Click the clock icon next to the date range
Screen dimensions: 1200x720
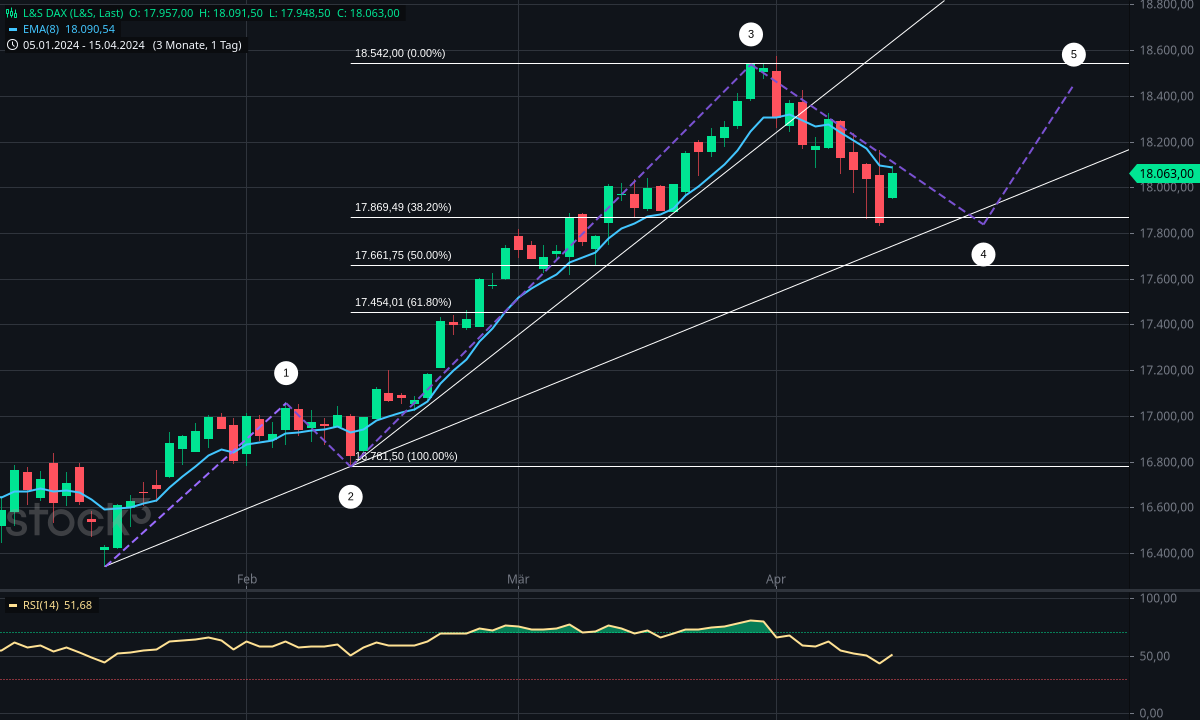[x=12, y=45]
